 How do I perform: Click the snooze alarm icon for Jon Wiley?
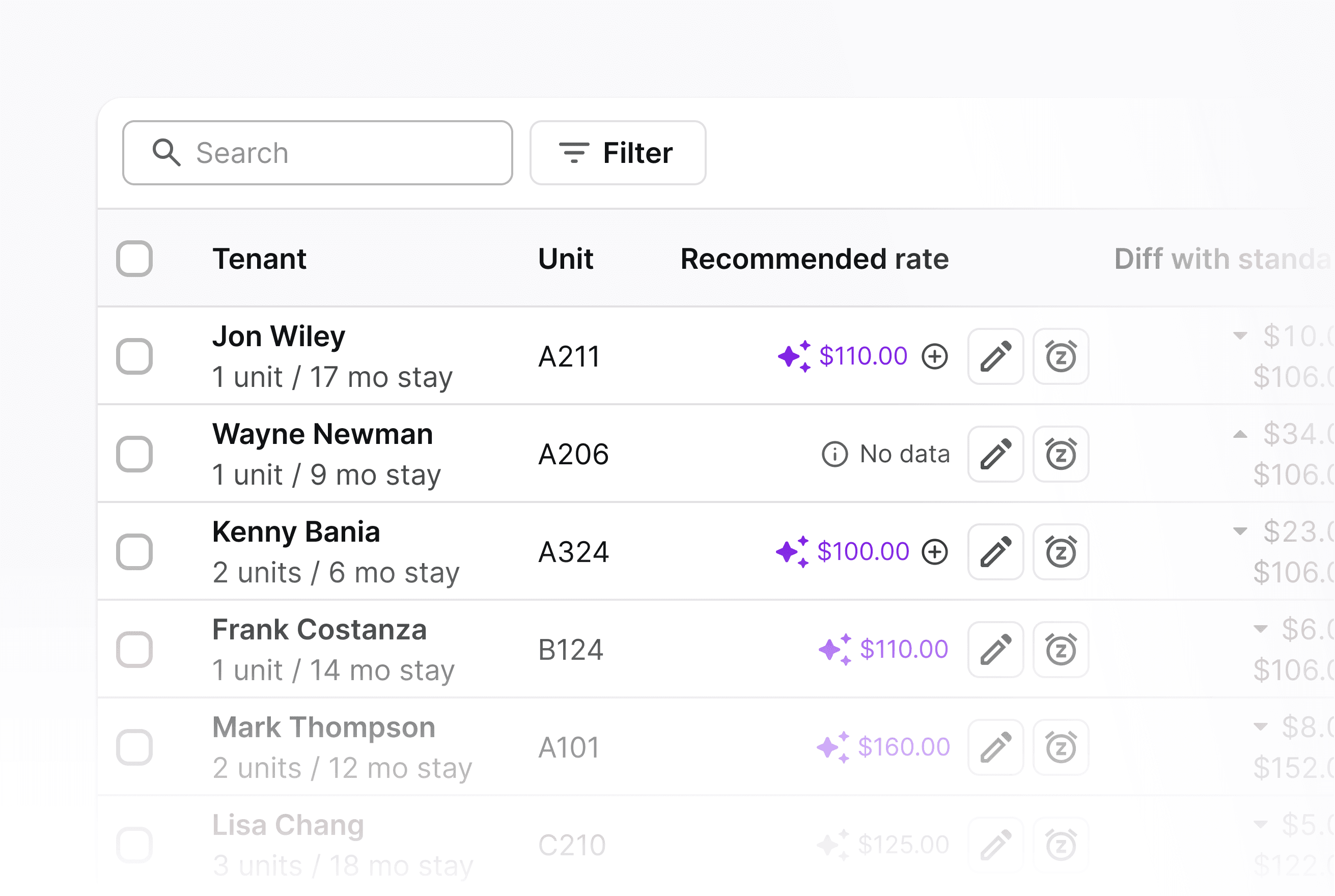[x=1061, y=356]
